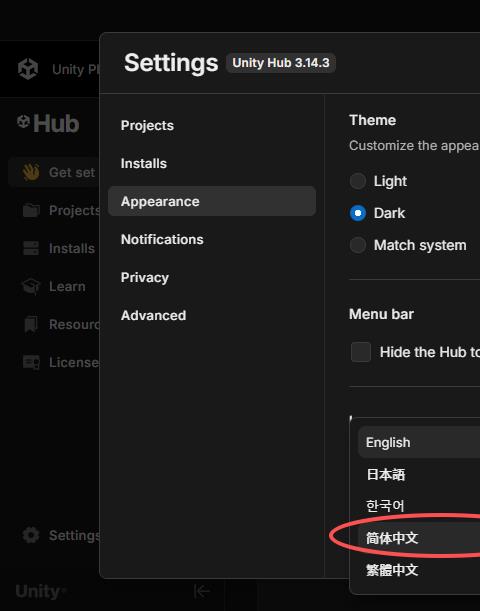Click the Hub logo in sidebar

point(48,124)
